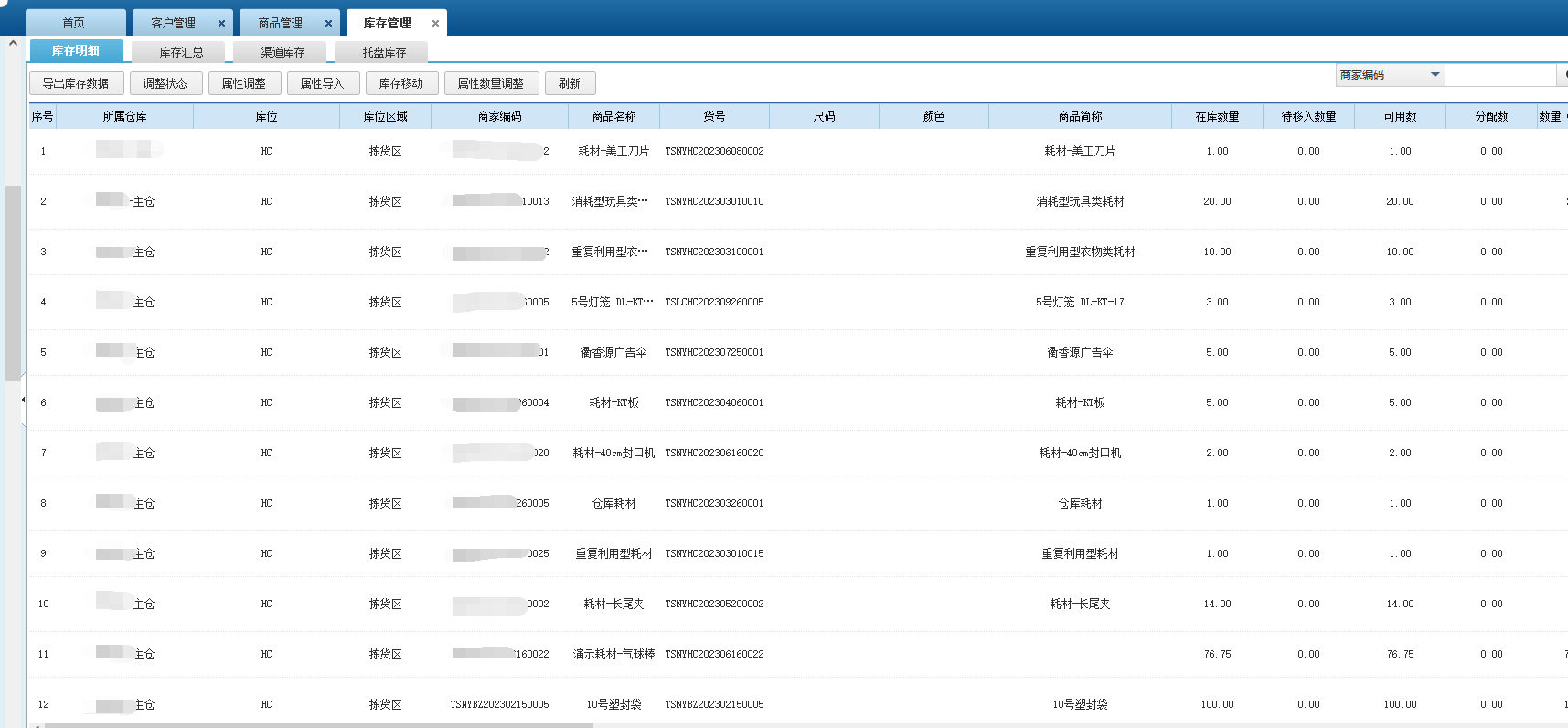Screen dimensions: 1568x728
Task: Open the 渠道库存 sub-tab
Action: point(283,52)
